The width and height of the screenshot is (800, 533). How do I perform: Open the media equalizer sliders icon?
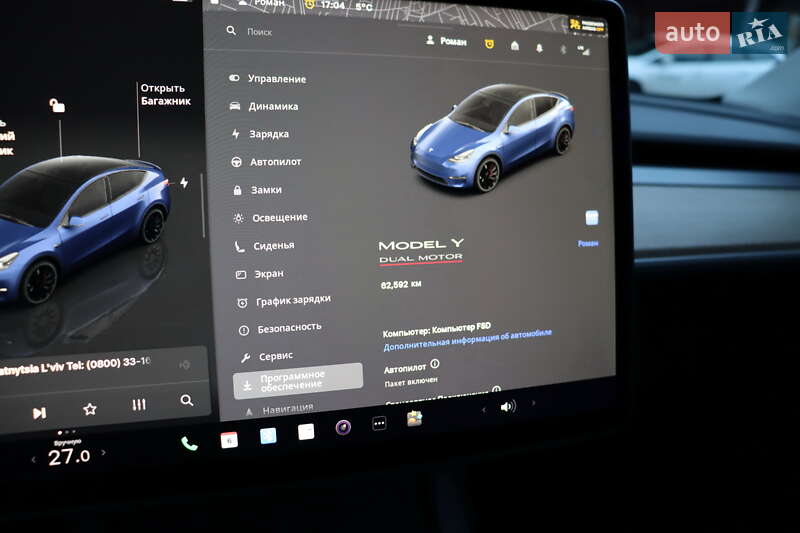(x=139, y=404)
